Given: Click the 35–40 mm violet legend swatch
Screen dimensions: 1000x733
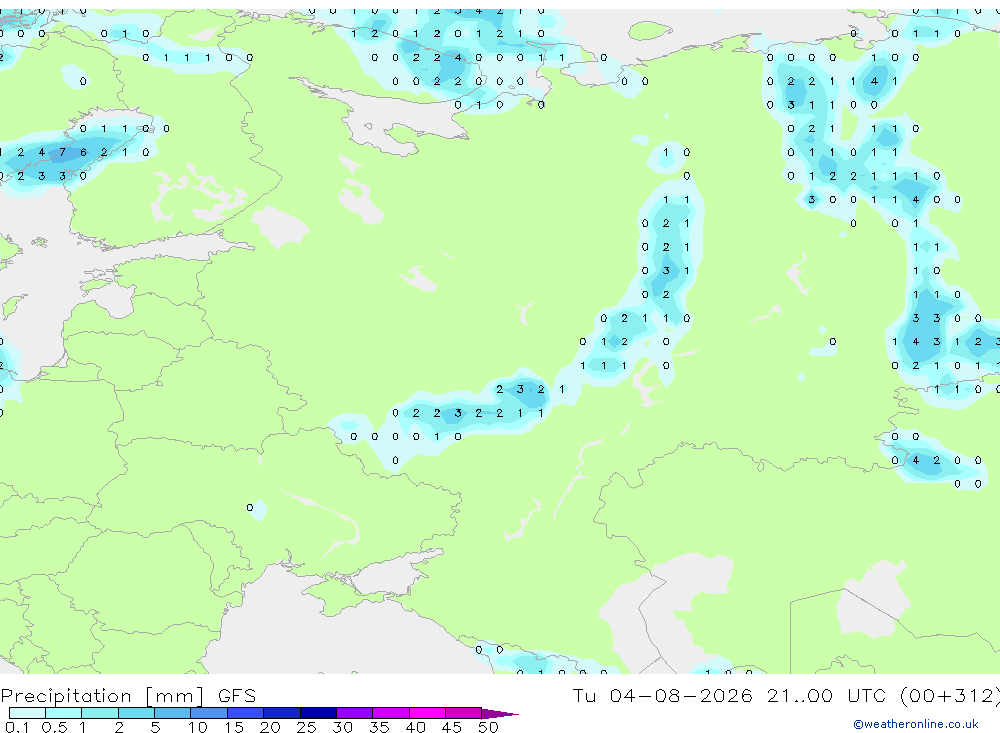Looking at the screenshot, I should [x=390, y=713].
